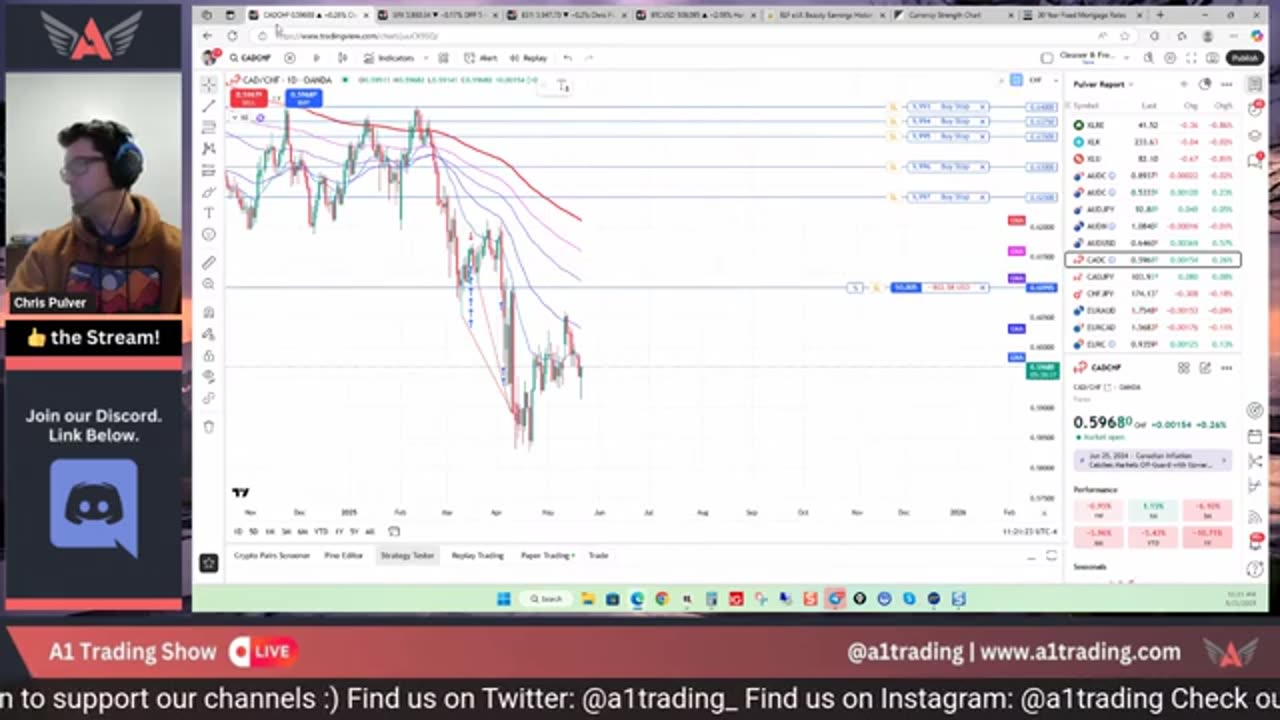
Task: Open the go-to-date calendar icon
Action: (394, 531)
